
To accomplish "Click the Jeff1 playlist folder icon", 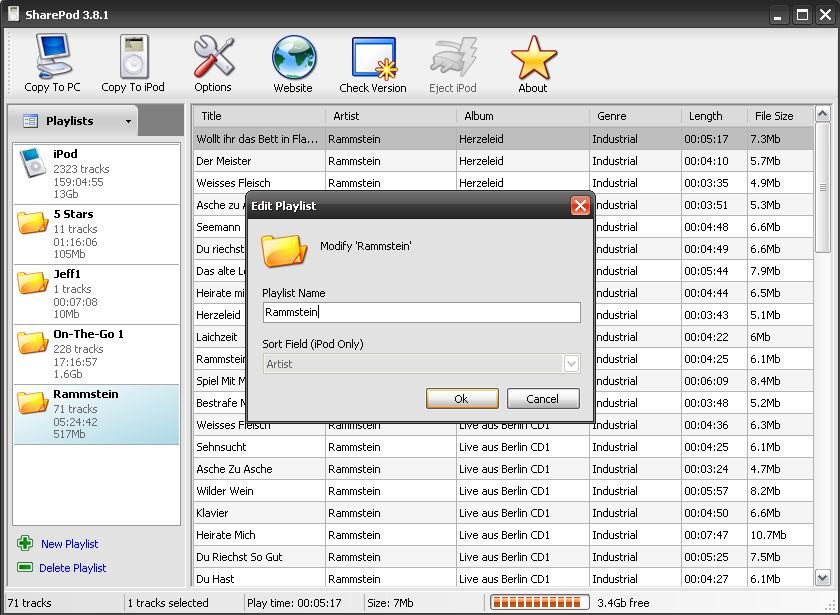I will 32,282.
